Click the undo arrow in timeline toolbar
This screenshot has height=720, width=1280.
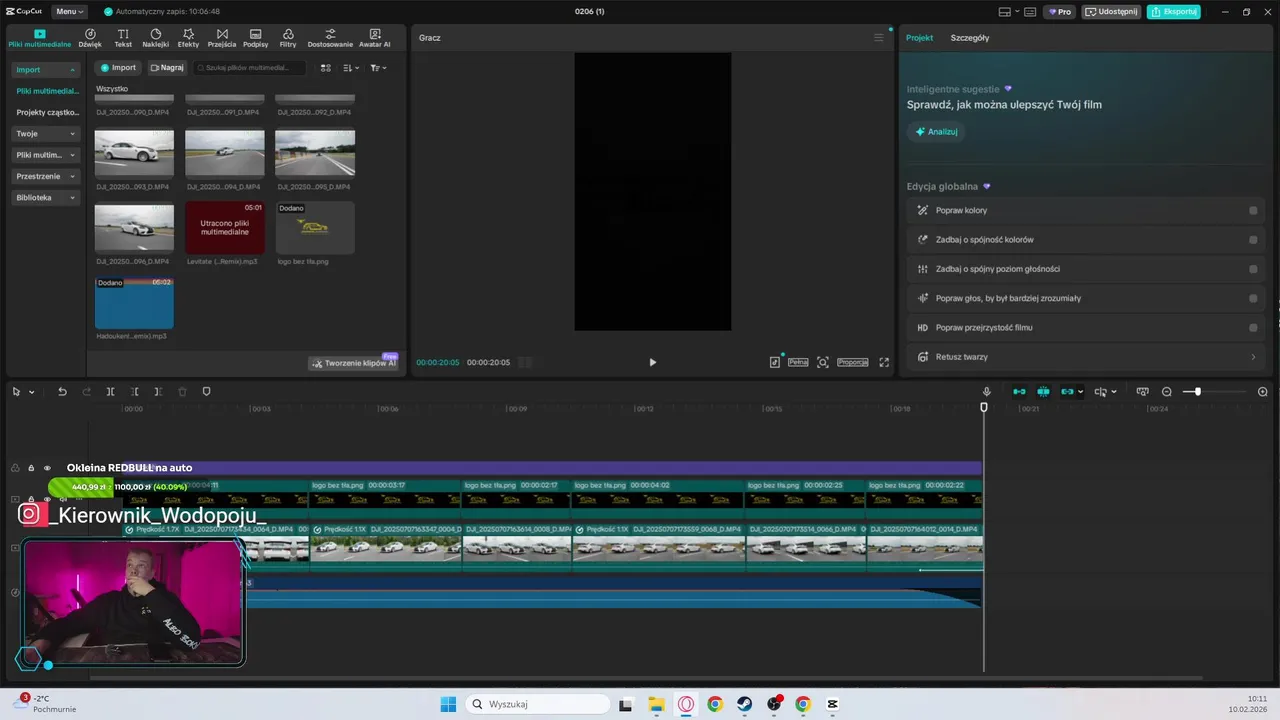pos(62,392)
